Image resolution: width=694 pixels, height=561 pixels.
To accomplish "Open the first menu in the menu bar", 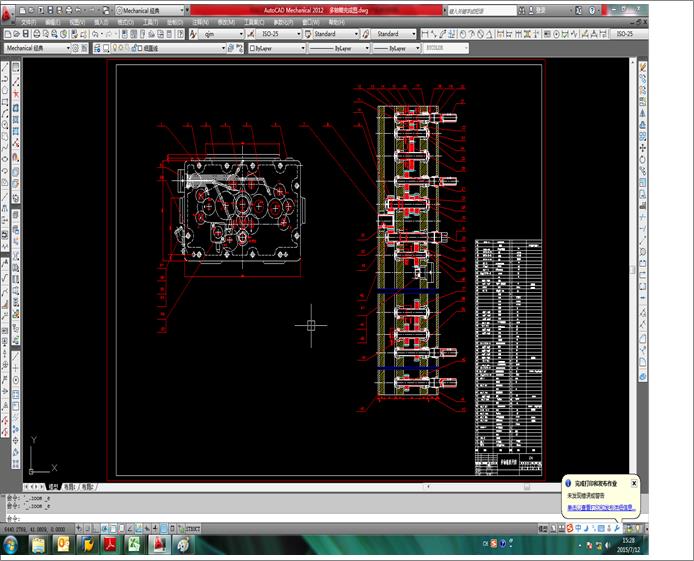I will [29, 21].
